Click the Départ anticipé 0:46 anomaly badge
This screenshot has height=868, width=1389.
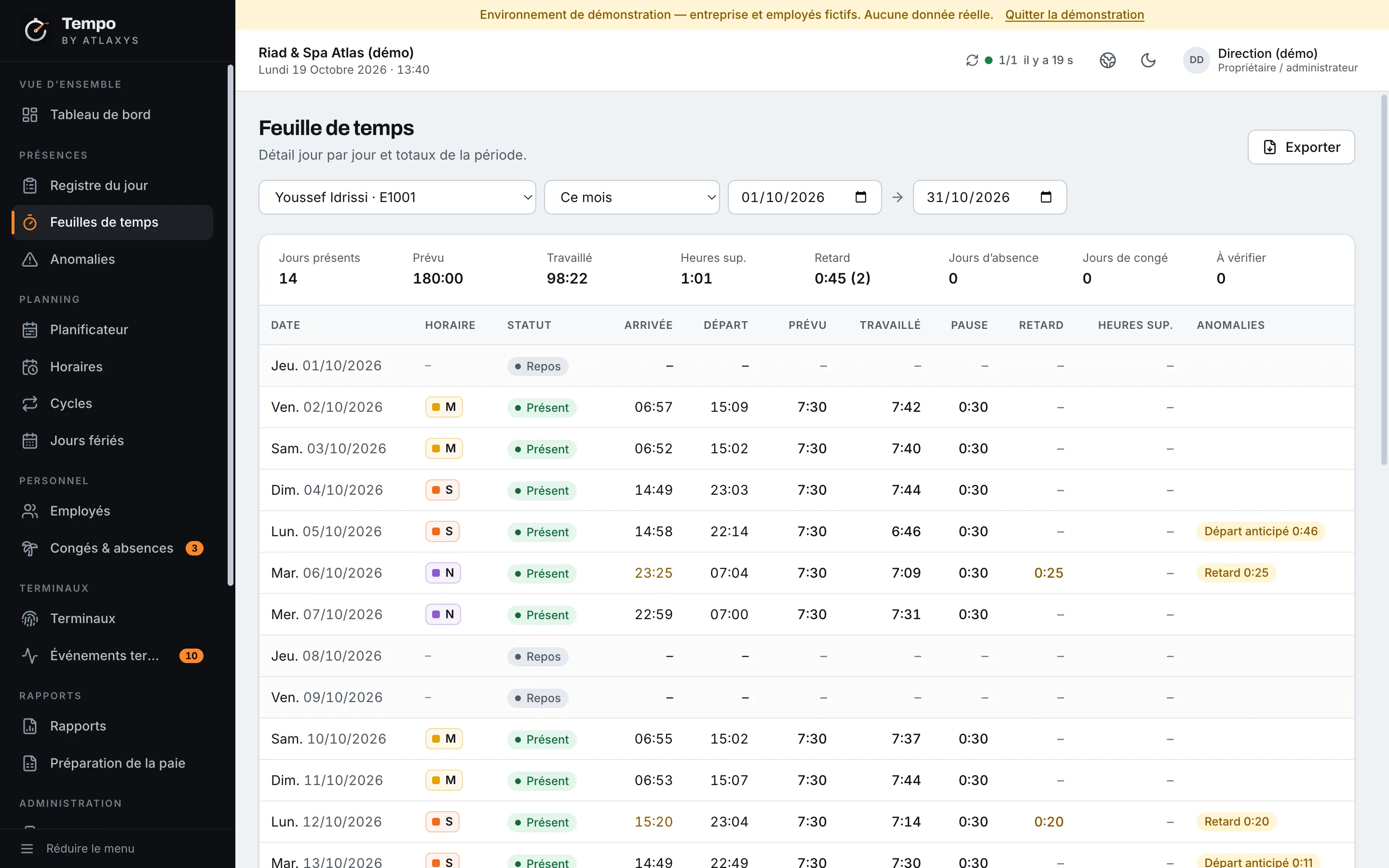[x=1260, y=531]
